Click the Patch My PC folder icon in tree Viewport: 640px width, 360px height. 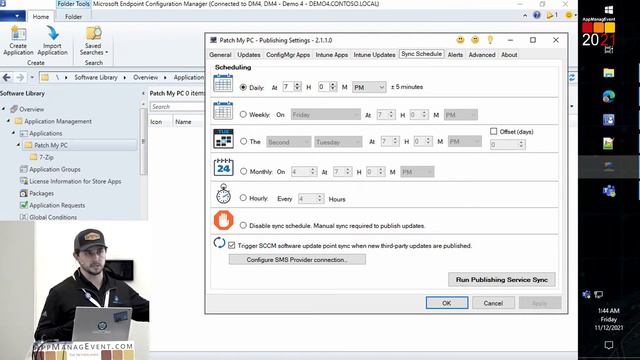[x=28, y=145]
